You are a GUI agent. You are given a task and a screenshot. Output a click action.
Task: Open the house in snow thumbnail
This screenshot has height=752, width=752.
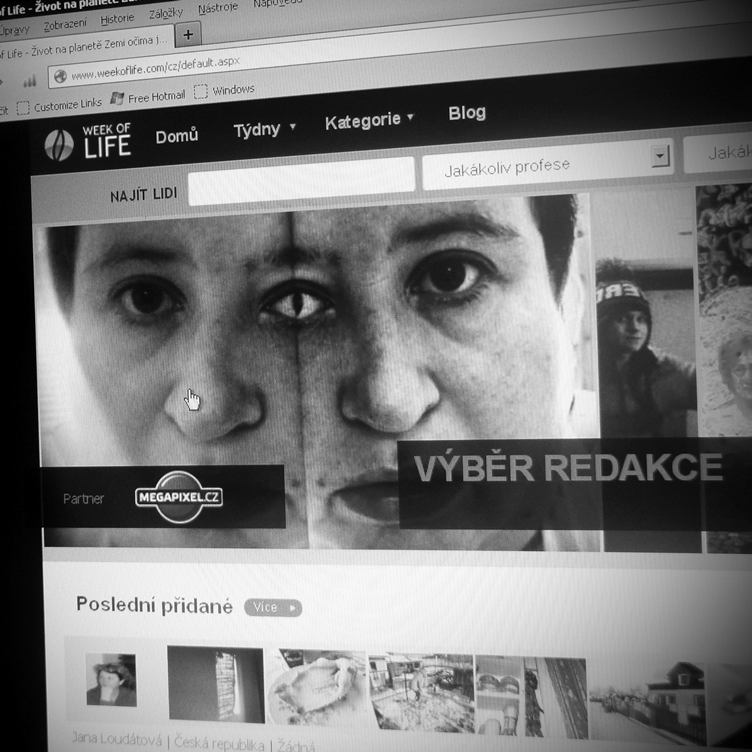(x=648, y=703)
